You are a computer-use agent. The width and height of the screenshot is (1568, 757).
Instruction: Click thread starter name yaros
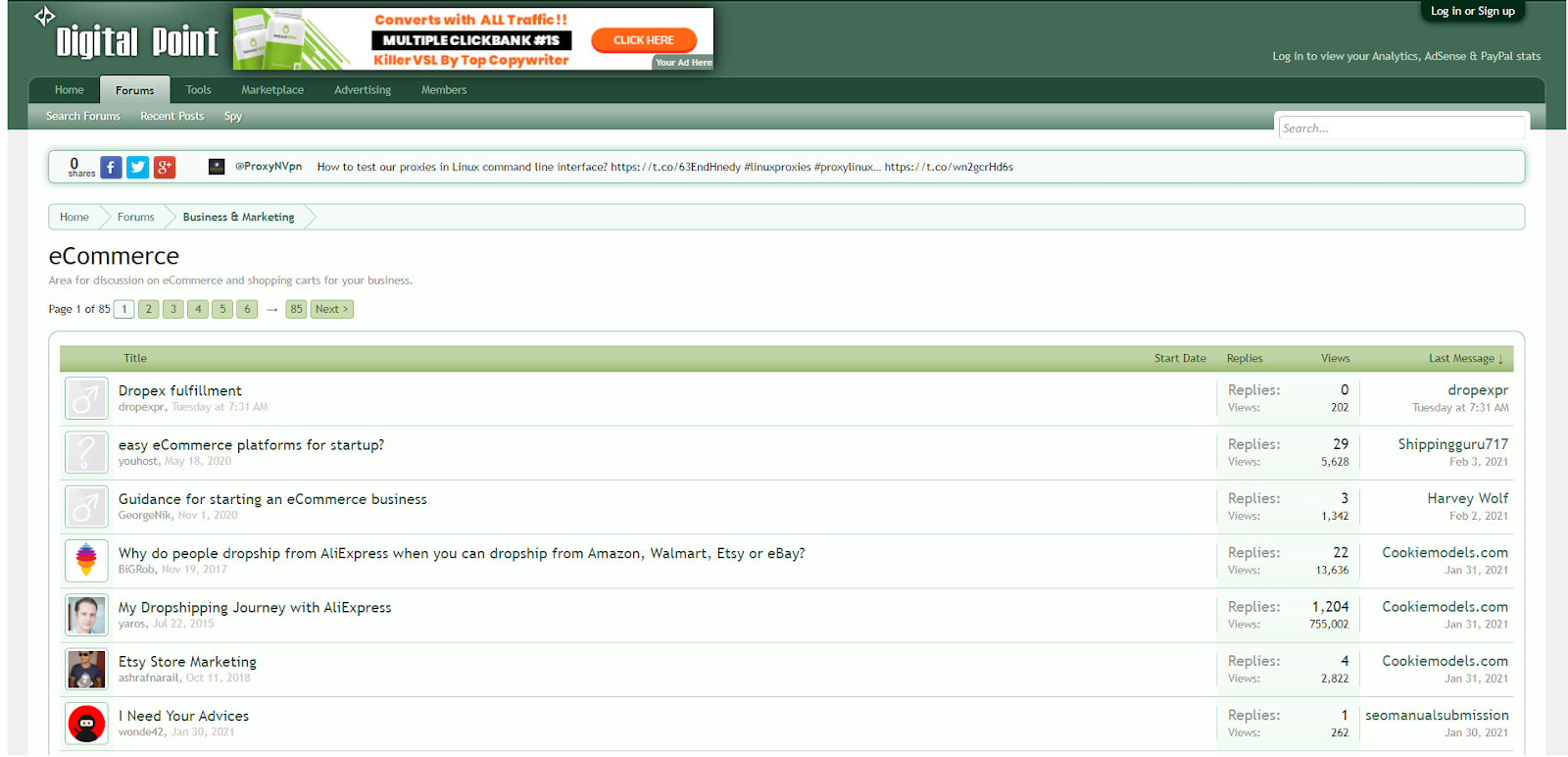pyautogui.click(x=132, y=624)
